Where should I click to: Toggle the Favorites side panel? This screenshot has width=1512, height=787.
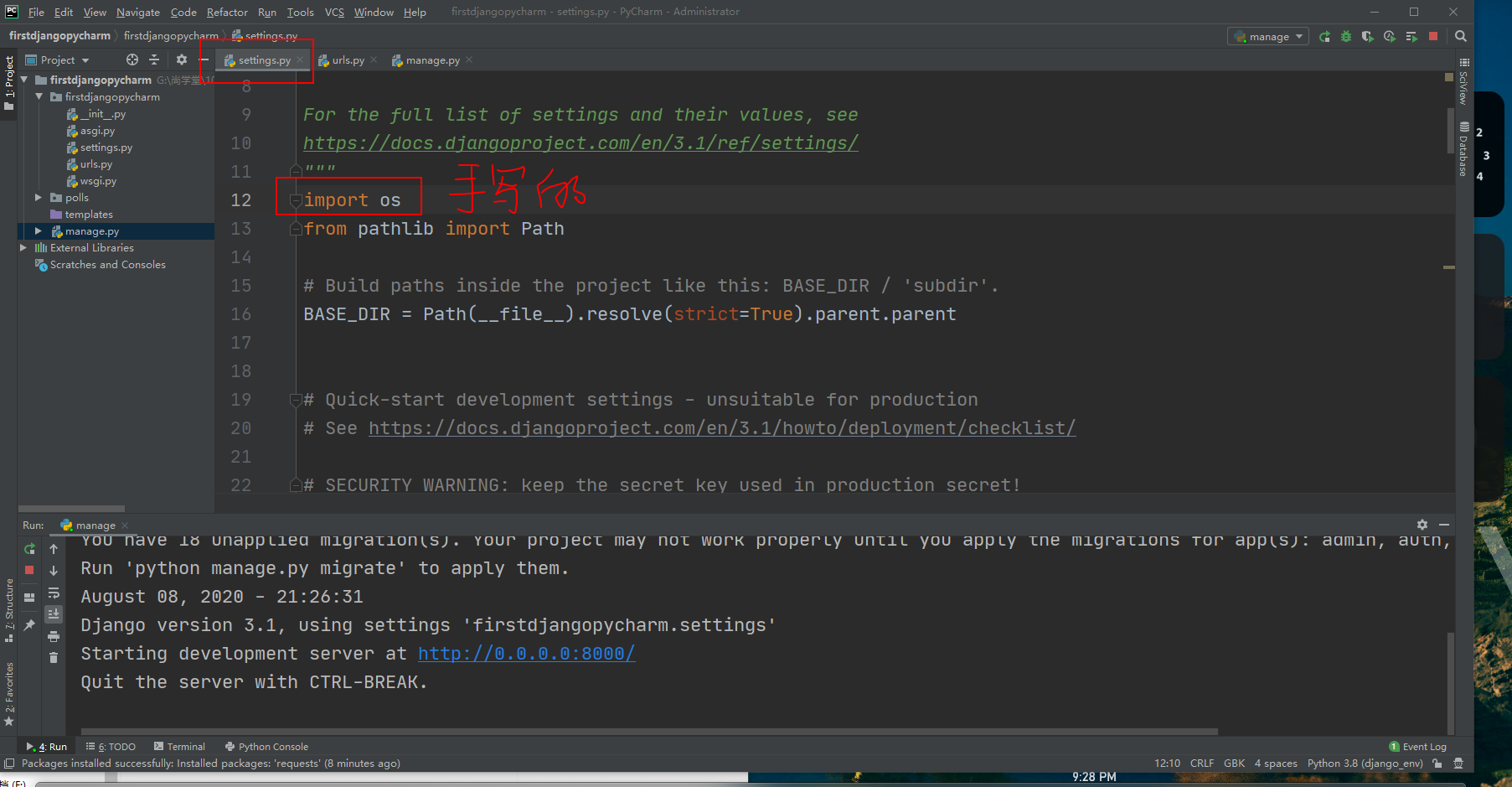[x=9, y=694]
